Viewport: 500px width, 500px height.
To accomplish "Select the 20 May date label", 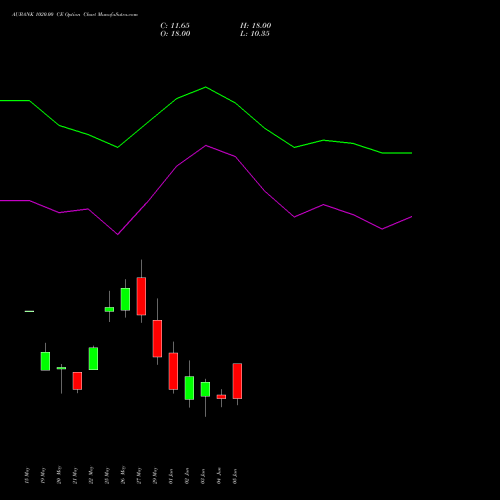I will 59,475.
